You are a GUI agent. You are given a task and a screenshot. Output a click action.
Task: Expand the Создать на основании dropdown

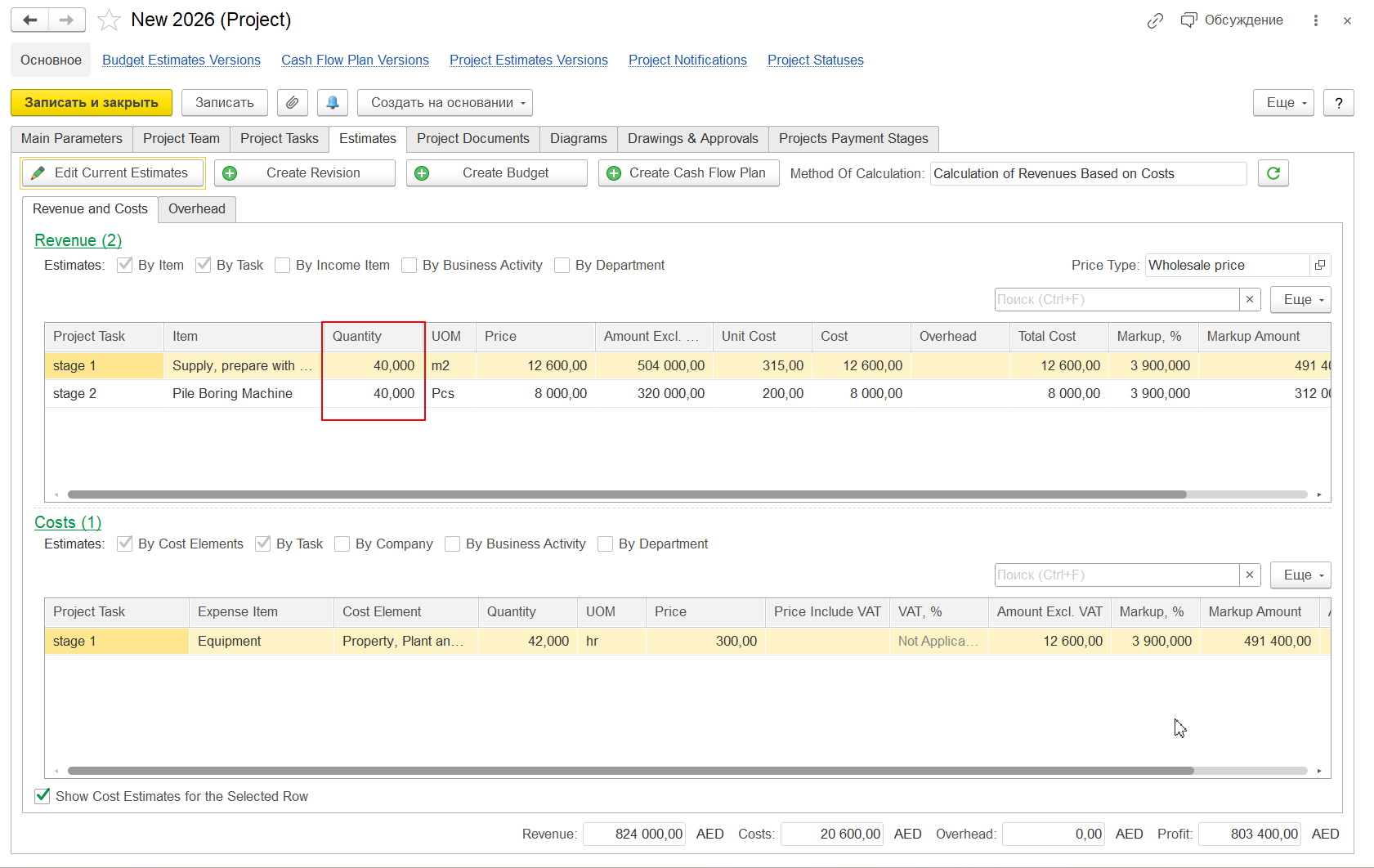point(448,103)
